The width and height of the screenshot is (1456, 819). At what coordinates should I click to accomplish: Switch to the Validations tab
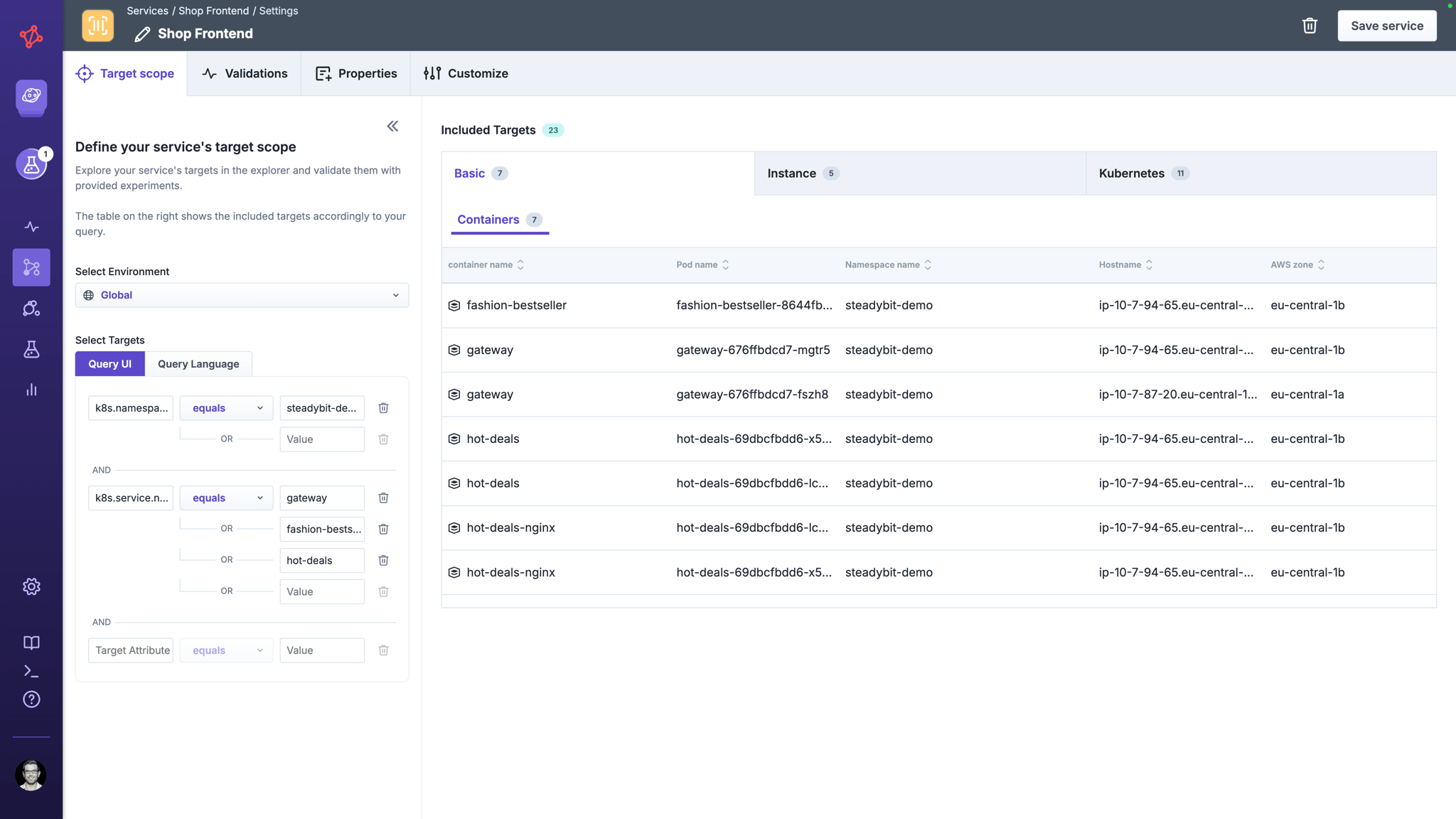coord(245,73)
